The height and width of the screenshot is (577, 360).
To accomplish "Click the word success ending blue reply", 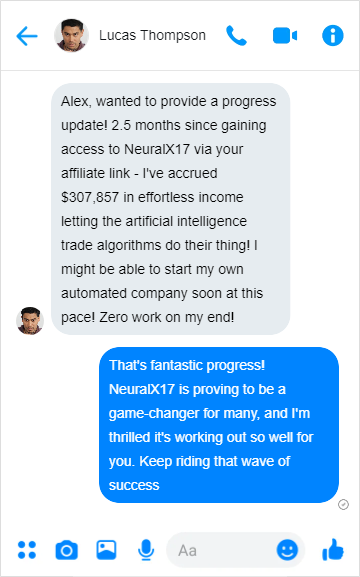I will [x=134, y=485].
